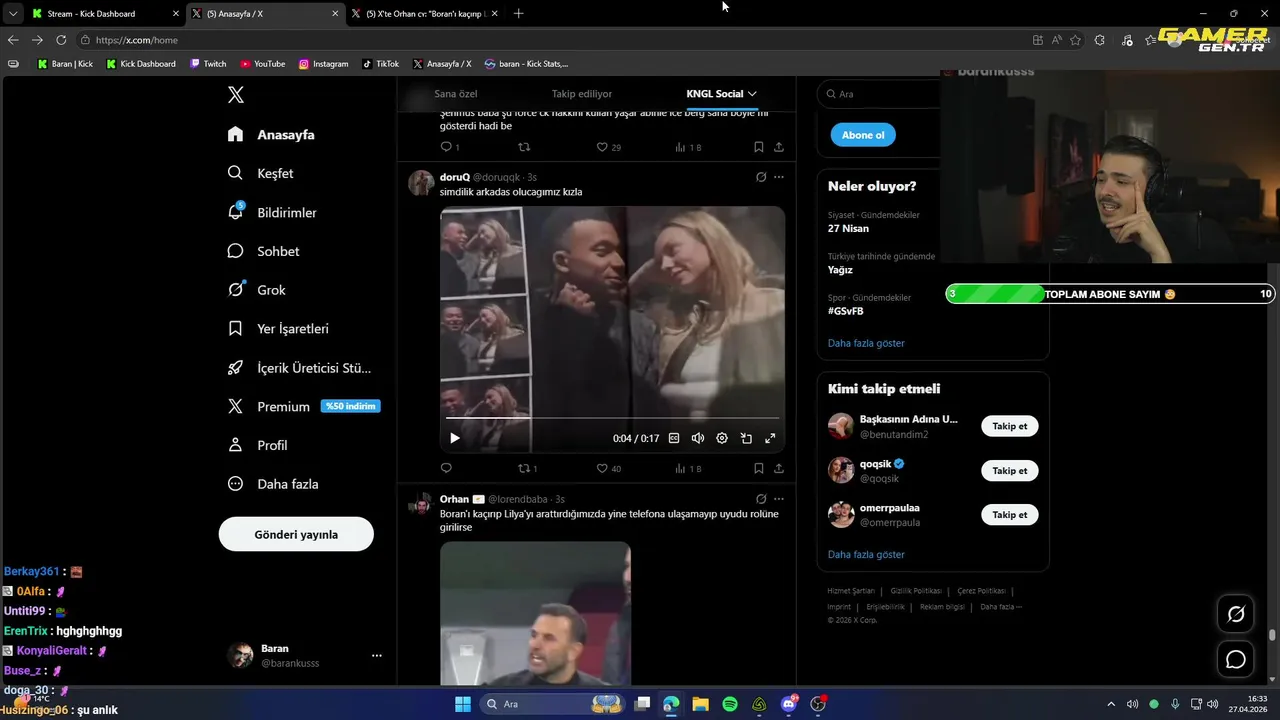The height and width of the screenshot is (720, 1280).
Task: Open Twitch bookmark
Action: pyautogui.click(x=209, y=64)
